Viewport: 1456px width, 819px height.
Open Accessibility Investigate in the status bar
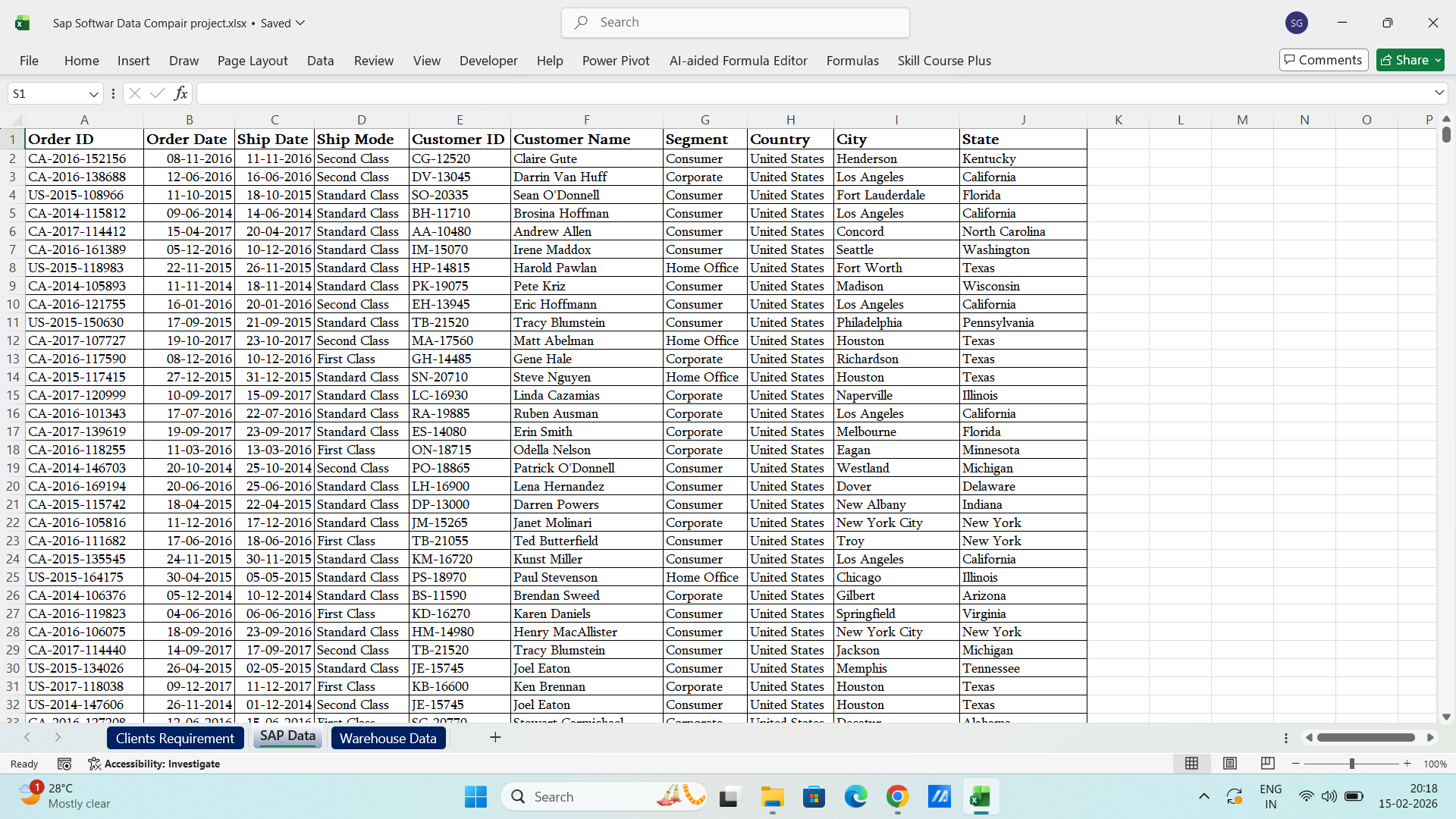pos(154,764)
